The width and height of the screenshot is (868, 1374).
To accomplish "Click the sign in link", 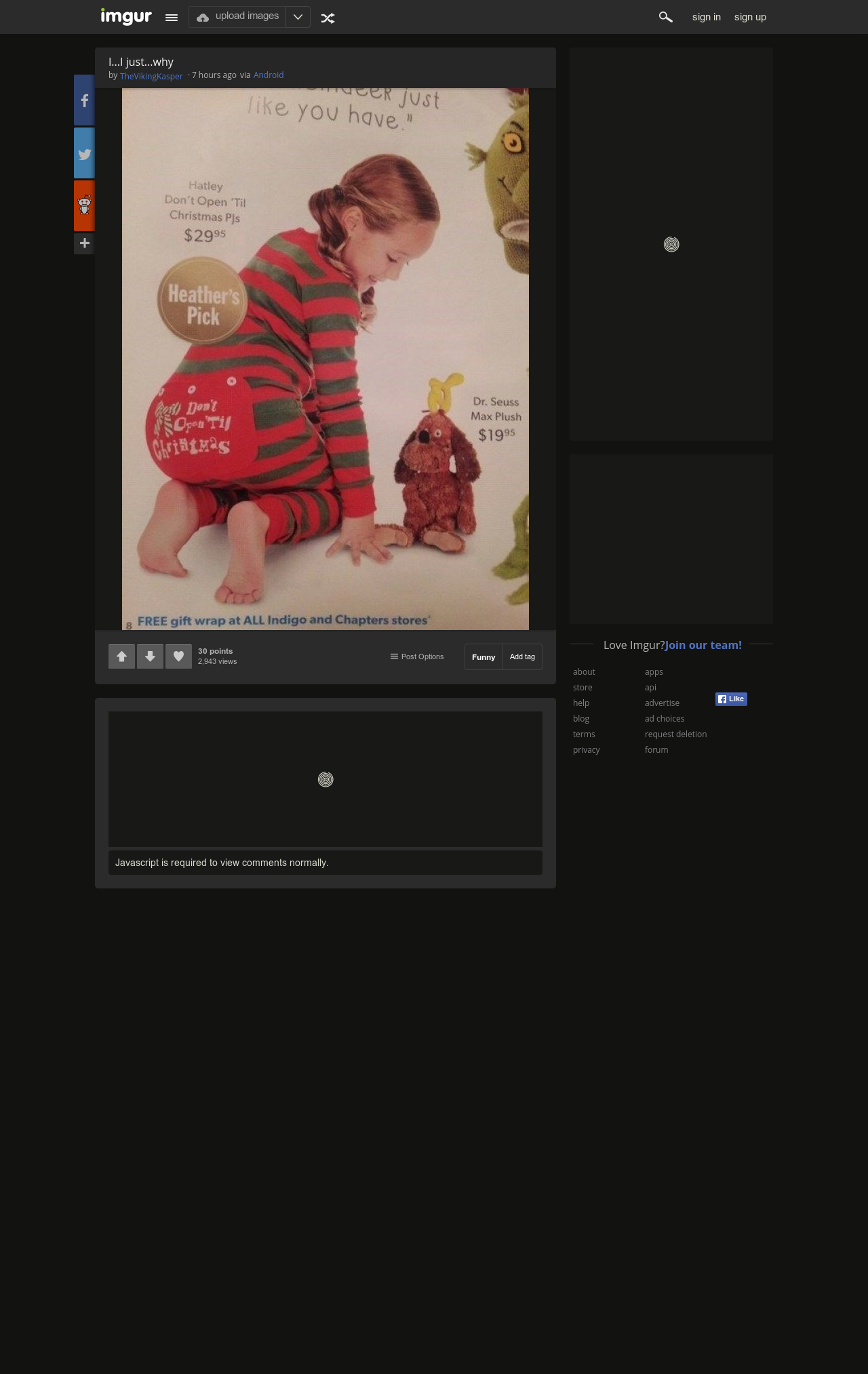I will (x=707, y=17).
